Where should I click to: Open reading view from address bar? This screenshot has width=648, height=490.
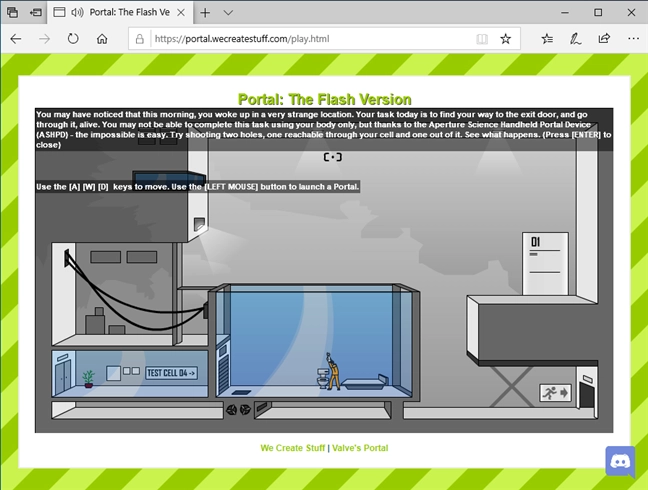pyautogui.click(x=481, y=39)
